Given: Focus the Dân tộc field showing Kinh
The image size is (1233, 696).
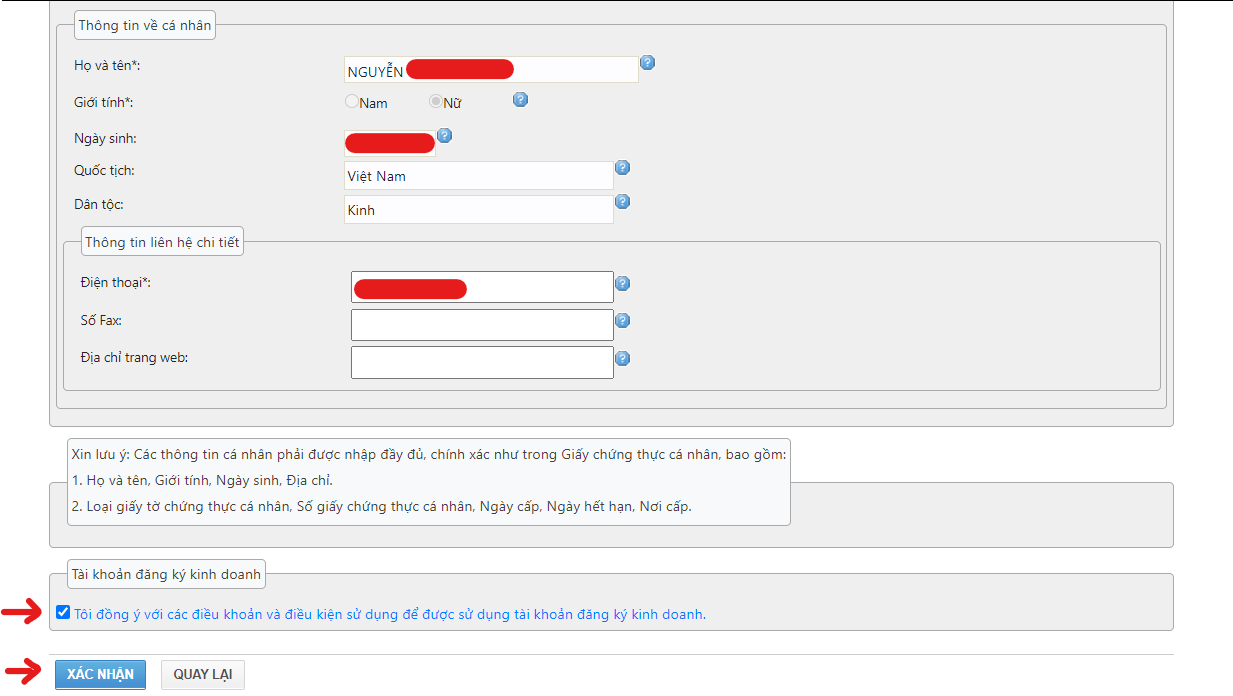Looking at the screenshot, I should pyautogui.click(x=479, y=210).
